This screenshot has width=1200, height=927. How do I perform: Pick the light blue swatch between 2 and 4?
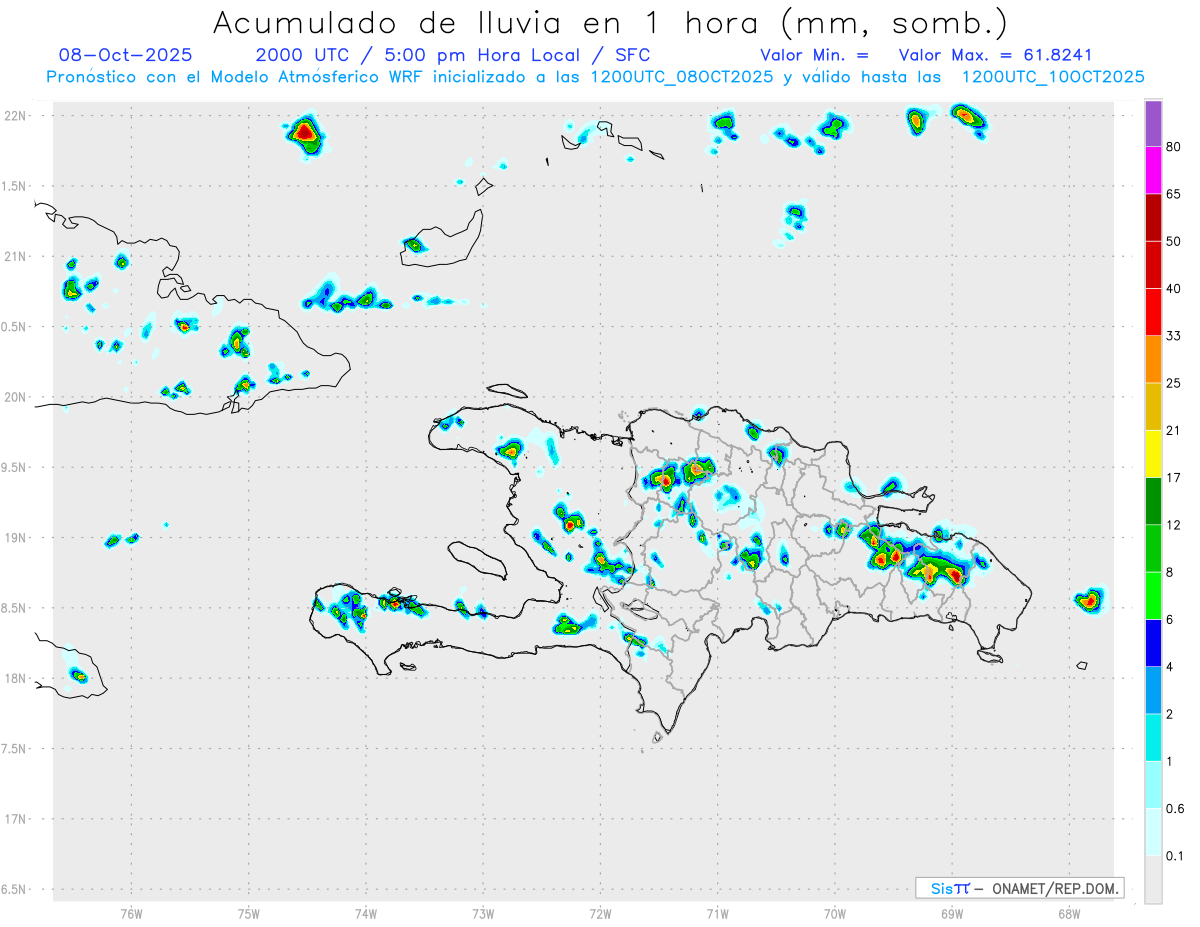[x=1153, y=689]
